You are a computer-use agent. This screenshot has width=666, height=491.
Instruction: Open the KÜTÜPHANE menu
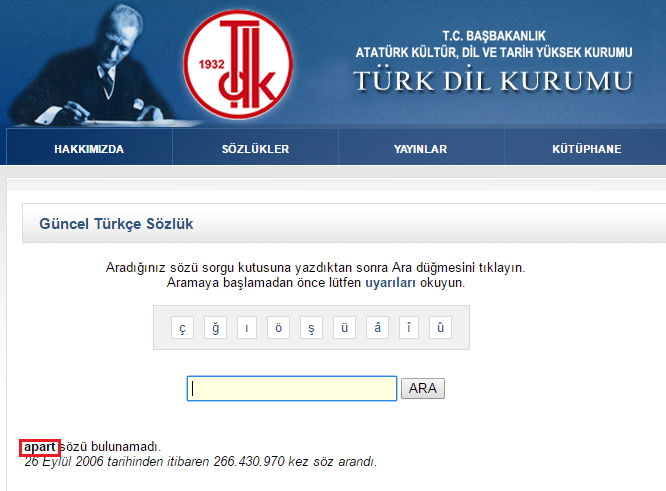point(586,149)
